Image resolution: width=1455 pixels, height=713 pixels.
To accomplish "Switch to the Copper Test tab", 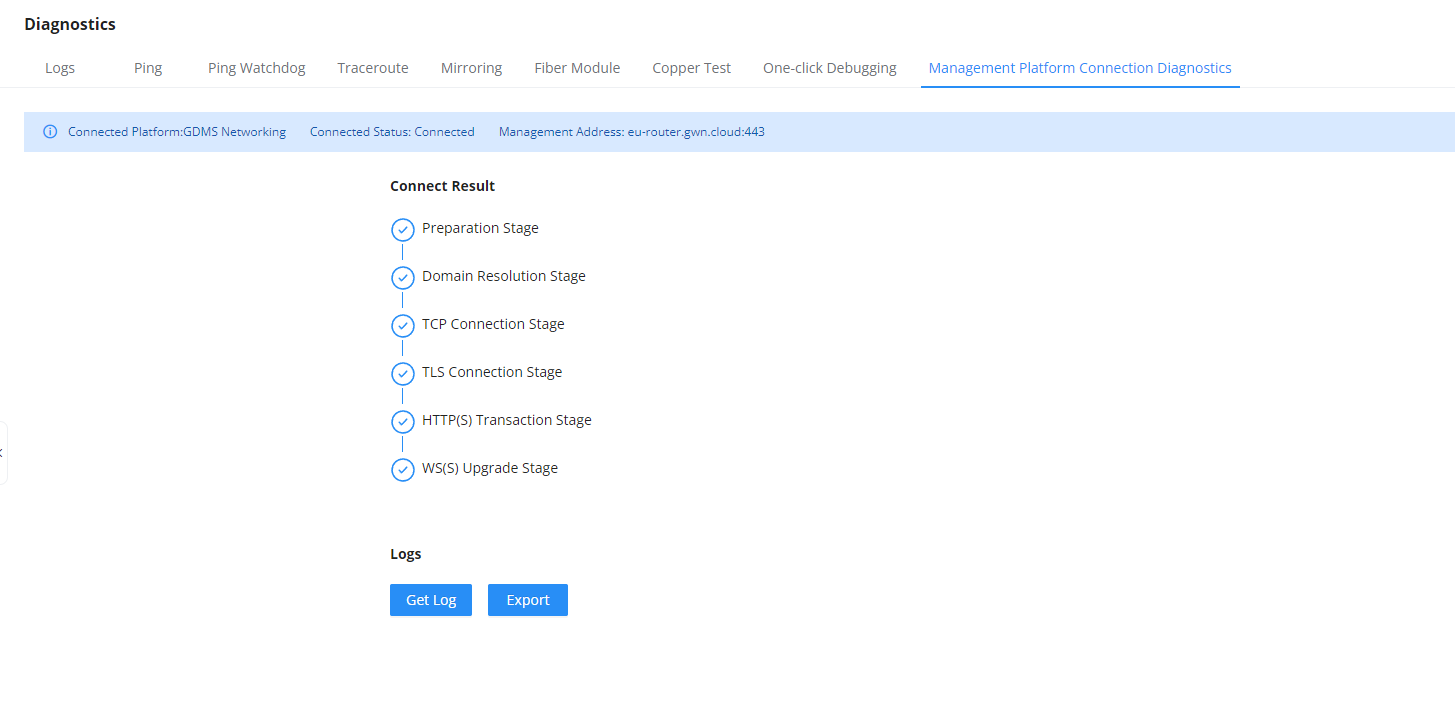I will tap(692, 68).
